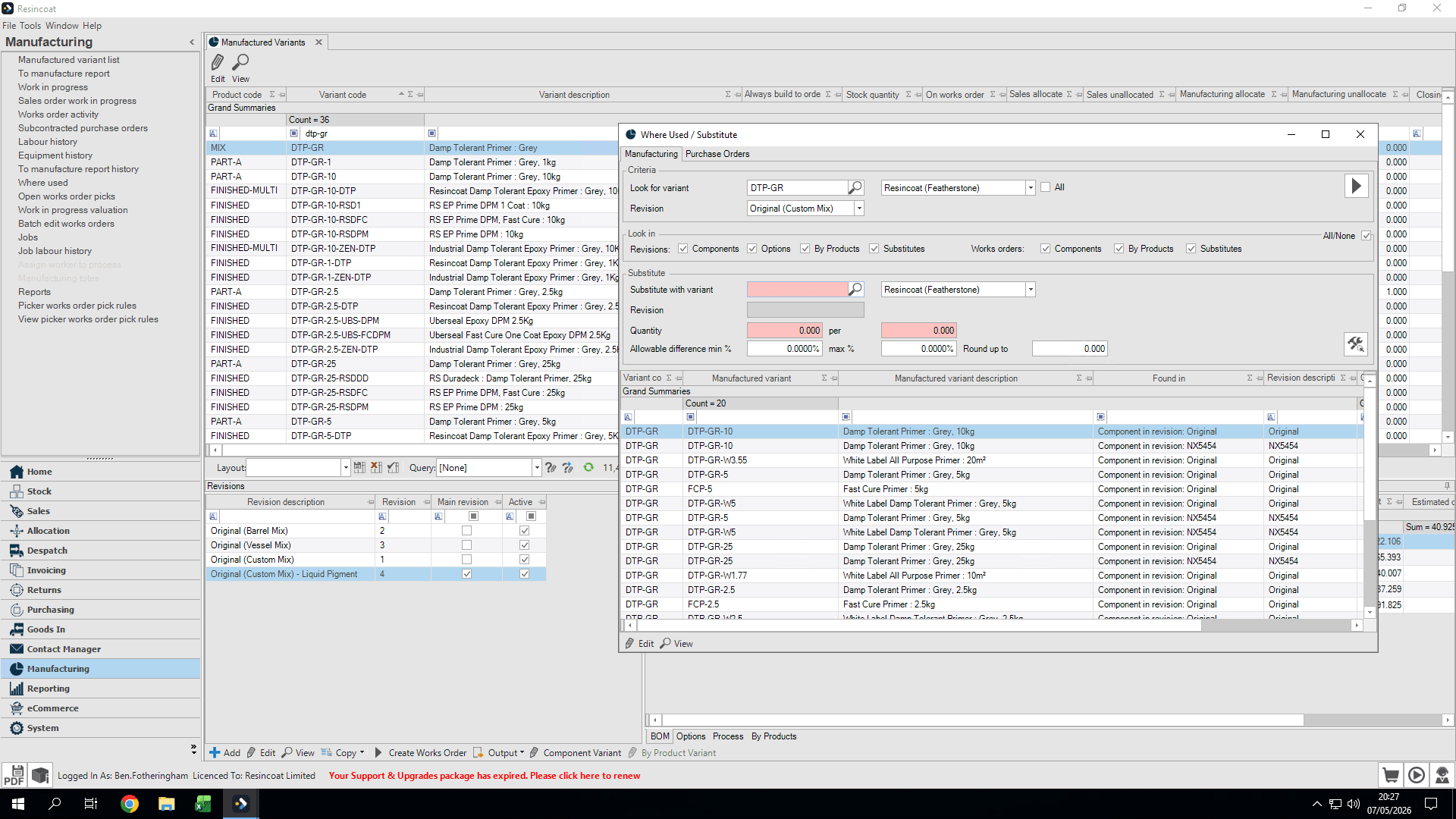Image resolution: width=1456 pixels, height=819 pixels.
Task: Open the PDF export icon in status bar
Action: (x=14, y=775)
